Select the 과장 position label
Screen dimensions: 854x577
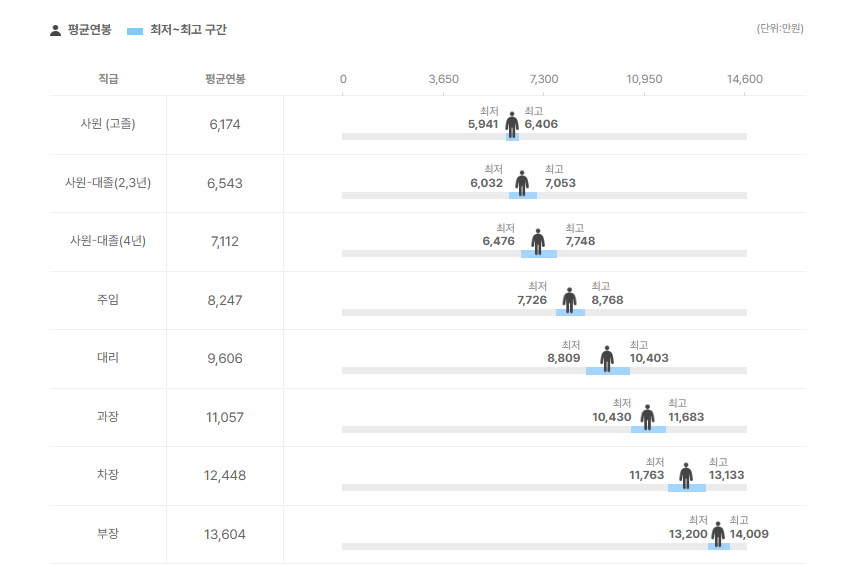(x=108, y=417)
